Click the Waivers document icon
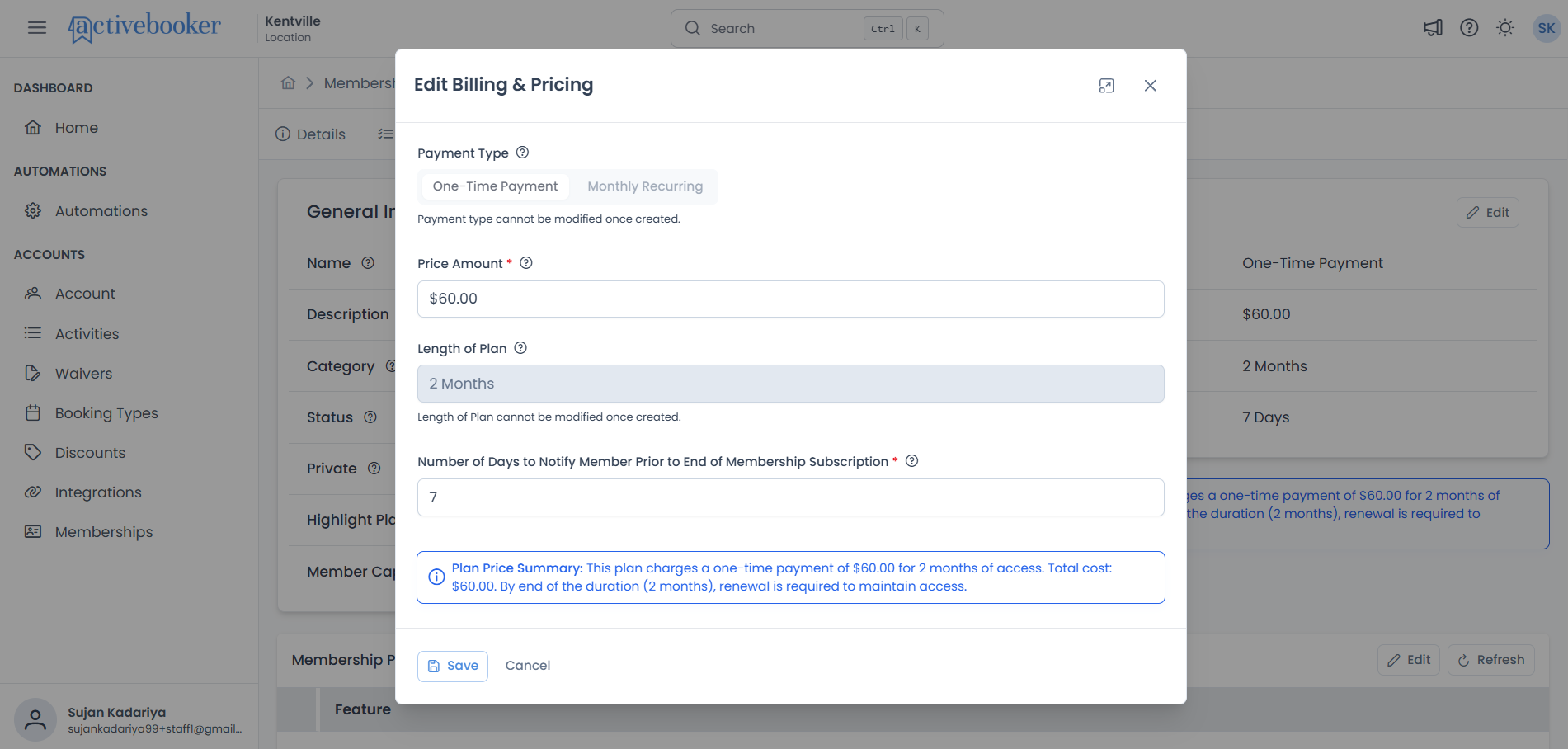 tap(33, 373)
